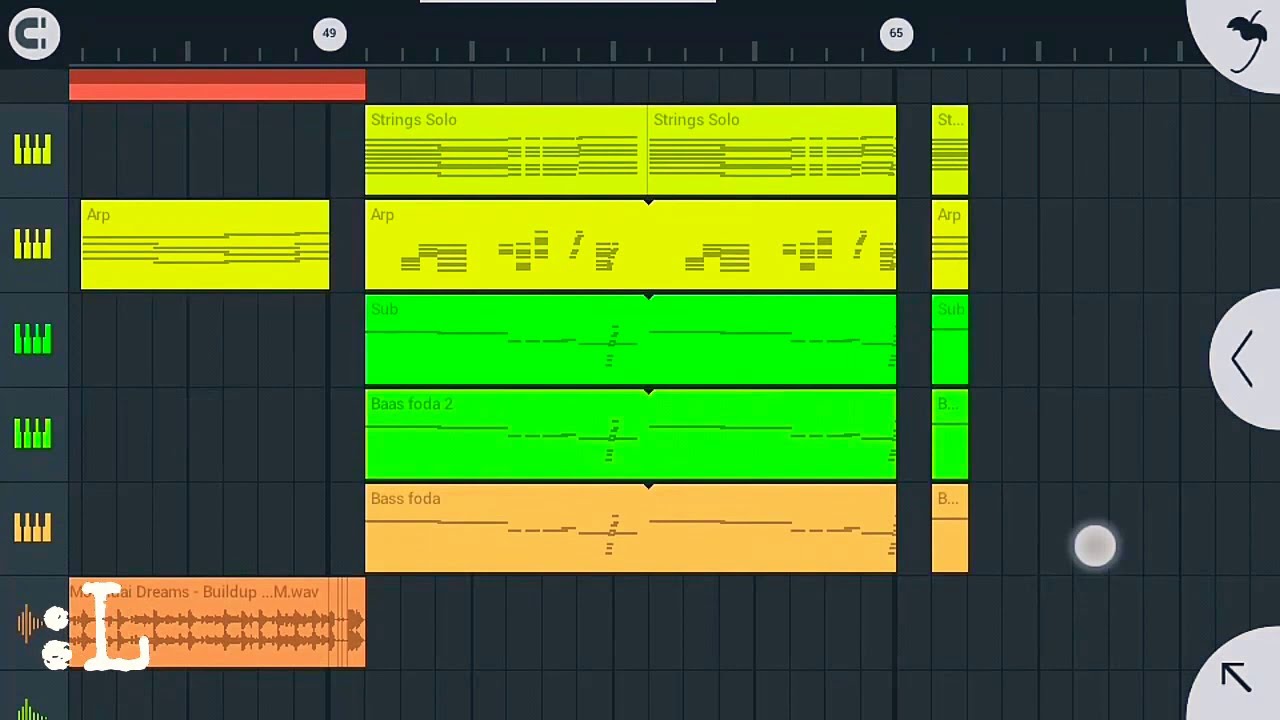This screenshot has height=720, width=1280.
Task: Tap the magnet snap icon
Action: (x=34, y=34)
